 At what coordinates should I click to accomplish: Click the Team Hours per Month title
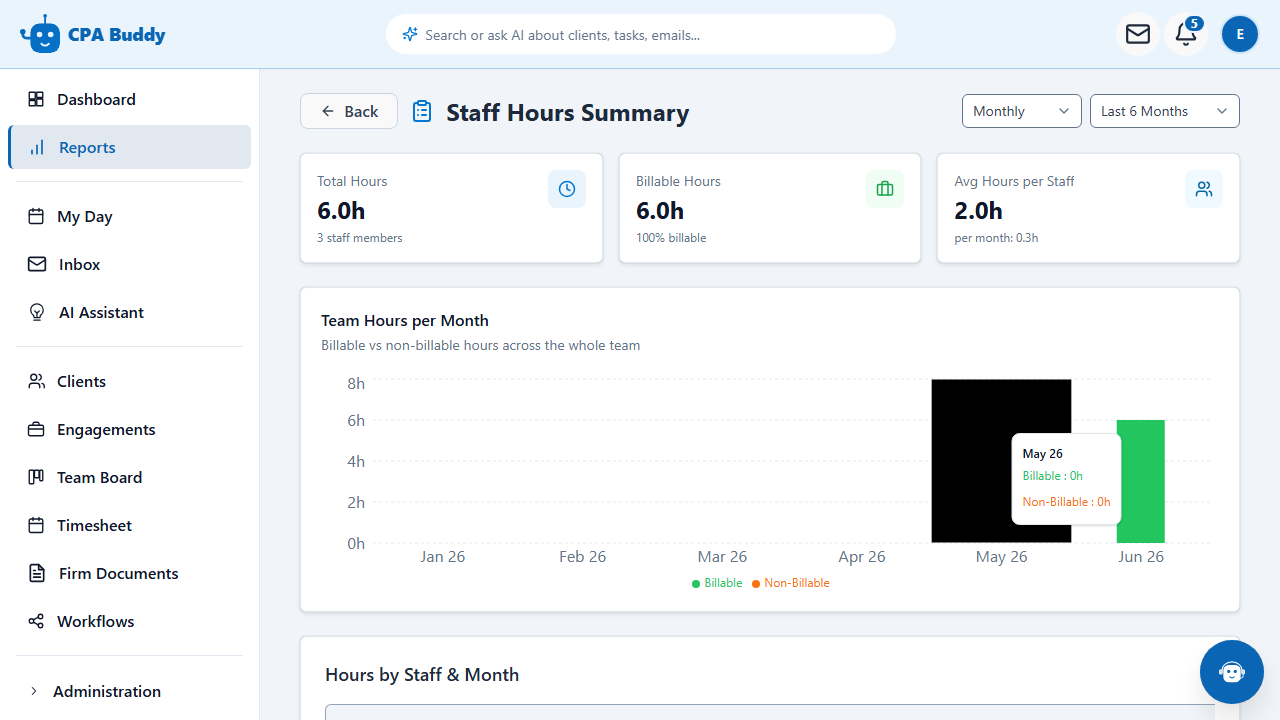(405, 321)
